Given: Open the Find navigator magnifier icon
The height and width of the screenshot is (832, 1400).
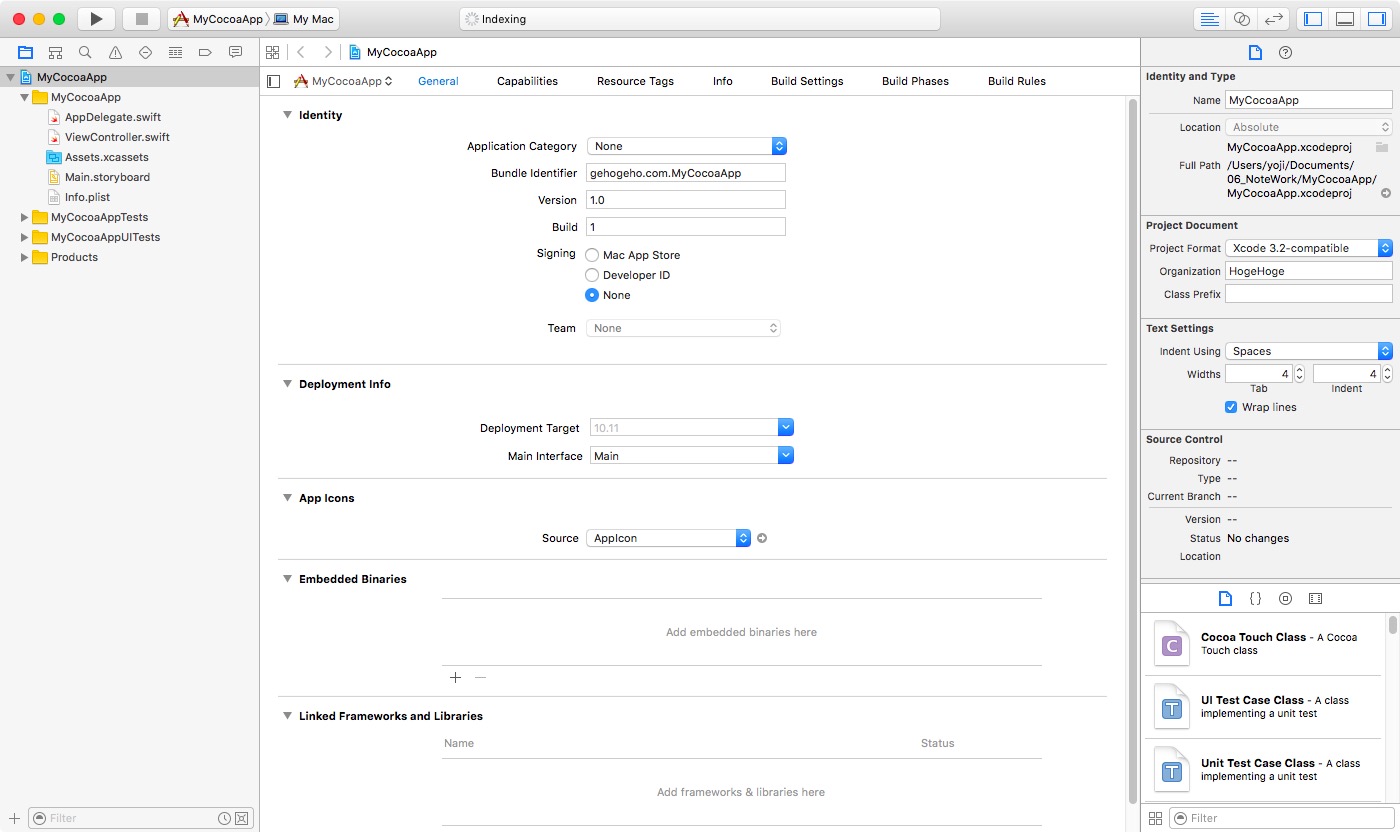Looking at the screenshot, I should 86,52.
